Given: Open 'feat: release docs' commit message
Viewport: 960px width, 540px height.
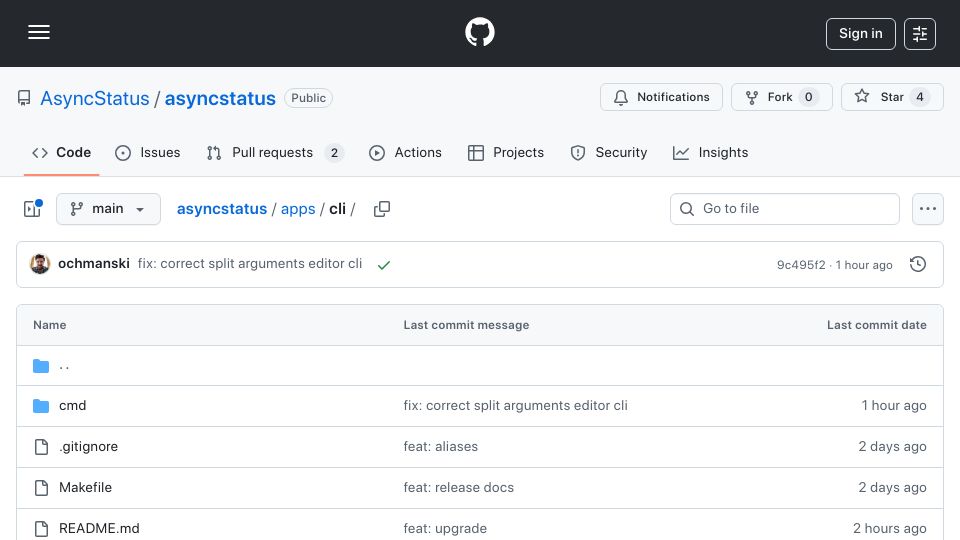Looking at the screenshot, I should pos(459,487).
